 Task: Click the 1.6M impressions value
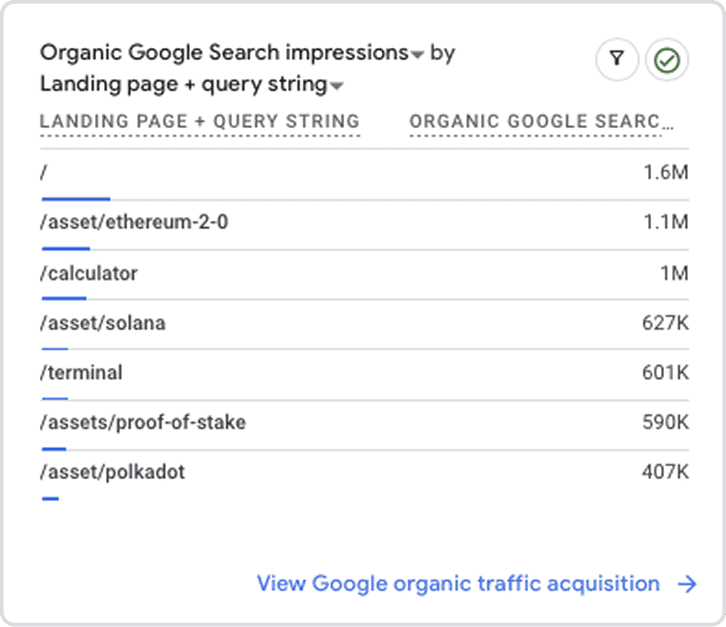666,172
